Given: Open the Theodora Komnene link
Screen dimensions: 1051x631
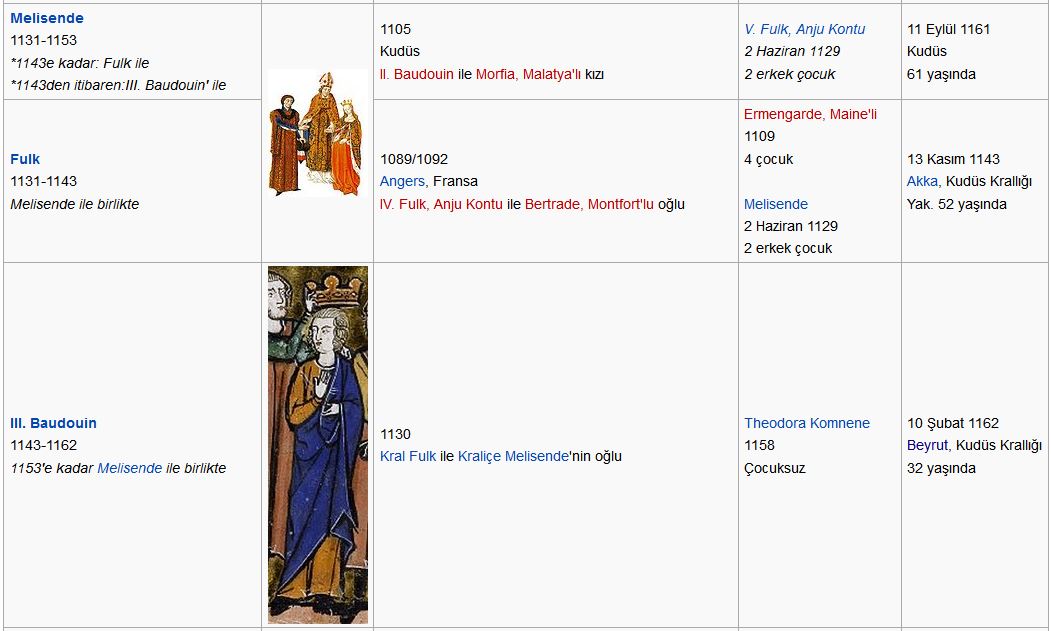Looking at the screenshot, I should point(806,423).
